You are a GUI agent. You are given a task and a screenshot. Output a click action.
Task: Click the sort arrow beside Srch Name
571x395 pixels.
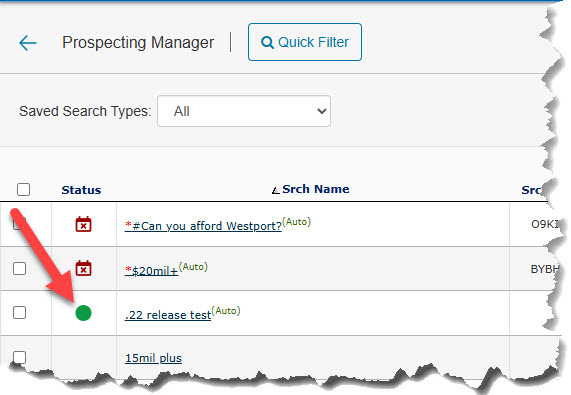pyautogui.click(x=276, y=190)
